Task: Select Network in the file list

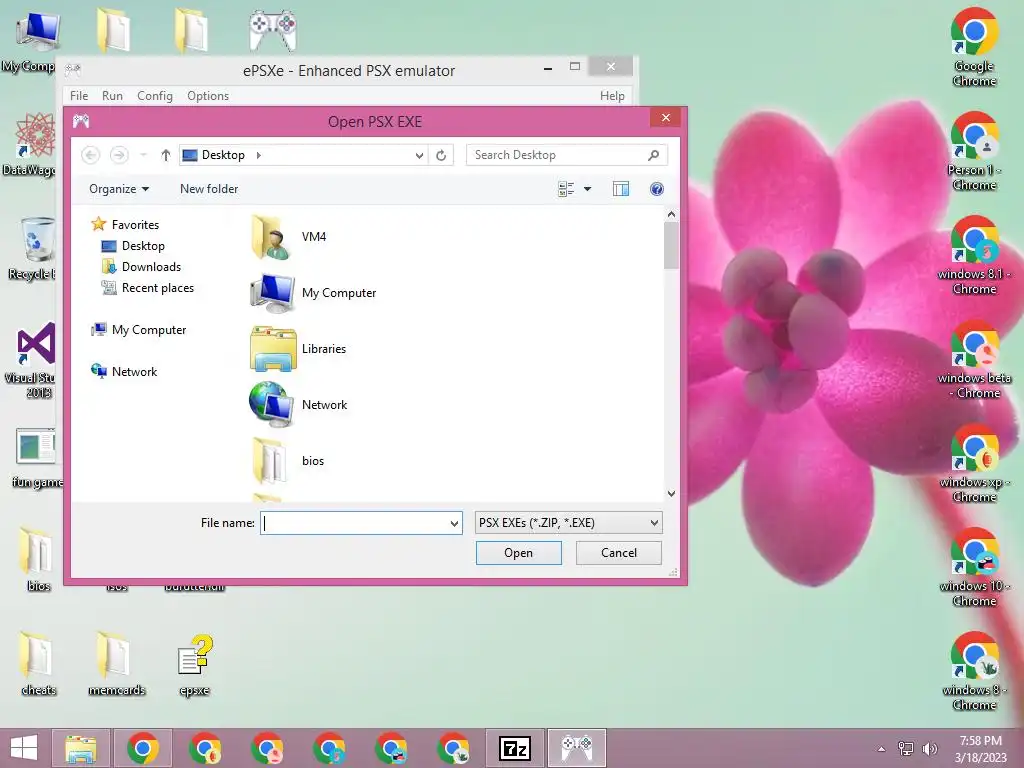Action: [298, 405]
